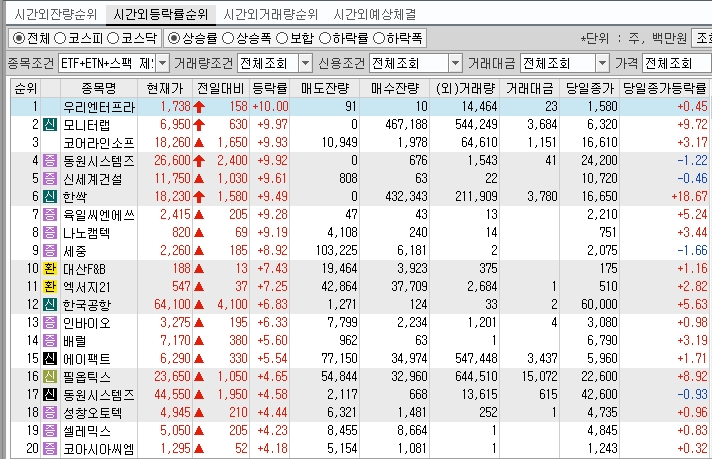Click the 증 badge beside 세중
The width and height of the screenshot is (712, 459).
coord(50,251)
